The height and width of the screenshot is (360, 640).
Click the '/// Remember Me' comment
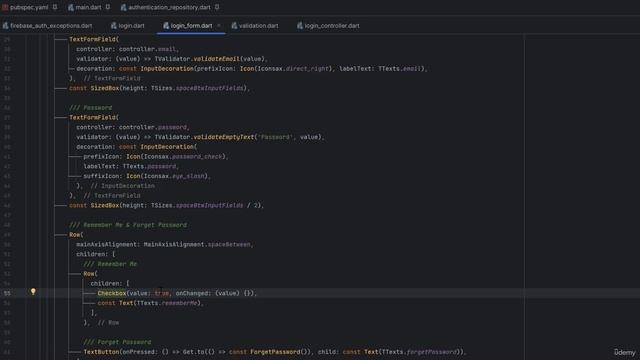[110, 264]
